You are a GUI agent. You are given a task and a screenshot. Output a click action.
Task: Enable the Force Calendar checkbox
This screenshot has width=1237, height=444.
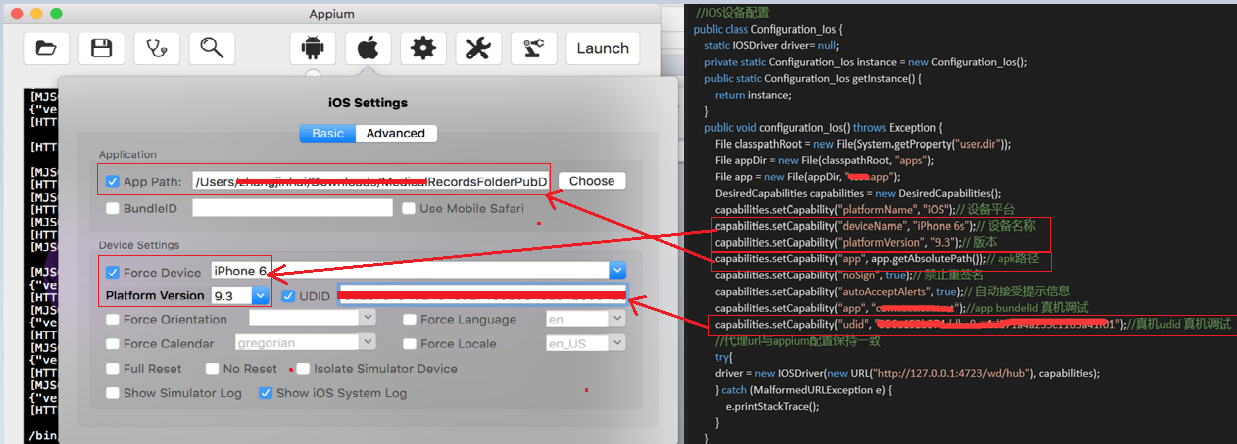pos(113,344)
